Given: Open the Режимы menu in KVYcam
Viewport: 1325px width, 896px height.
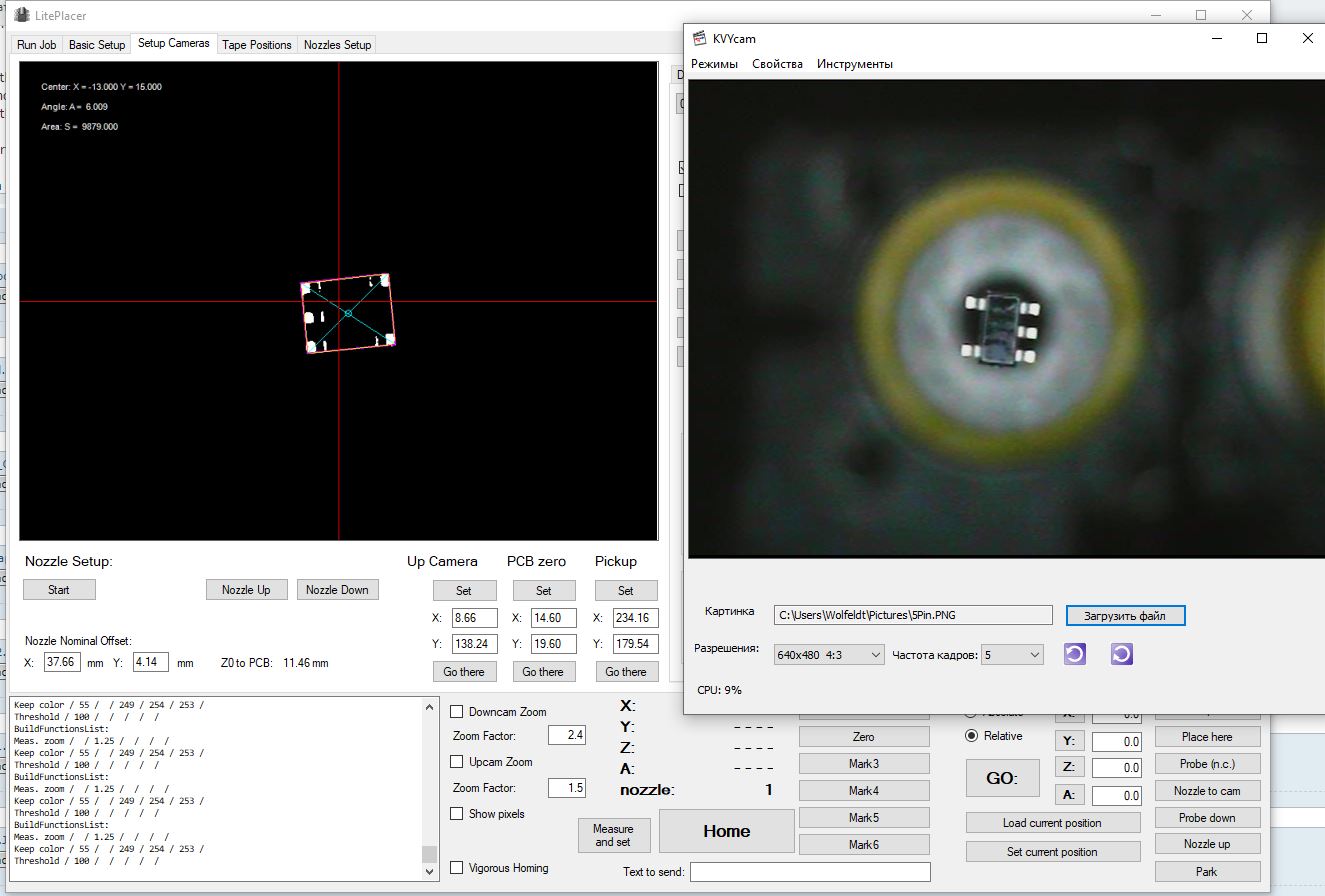Looking at the screenshot, I should click(714, 64).
